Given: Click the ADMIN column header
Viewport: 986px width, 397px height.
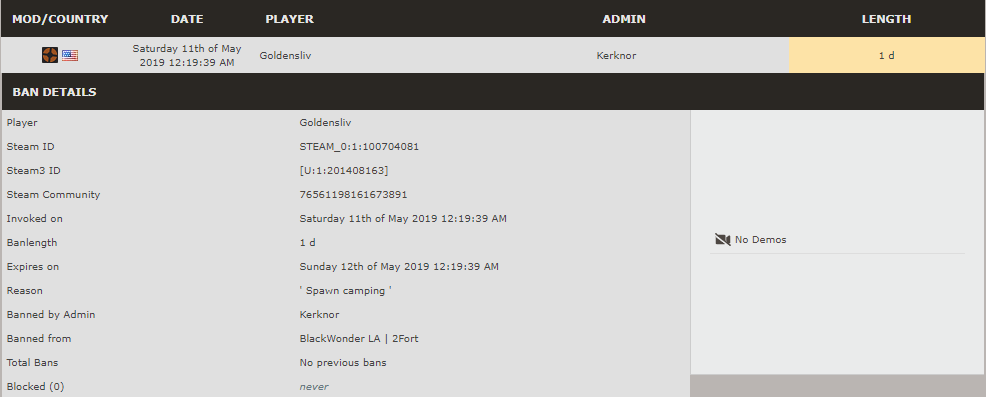Looking at the screenshot, I should pyautogui.click(x=624, y=19).
